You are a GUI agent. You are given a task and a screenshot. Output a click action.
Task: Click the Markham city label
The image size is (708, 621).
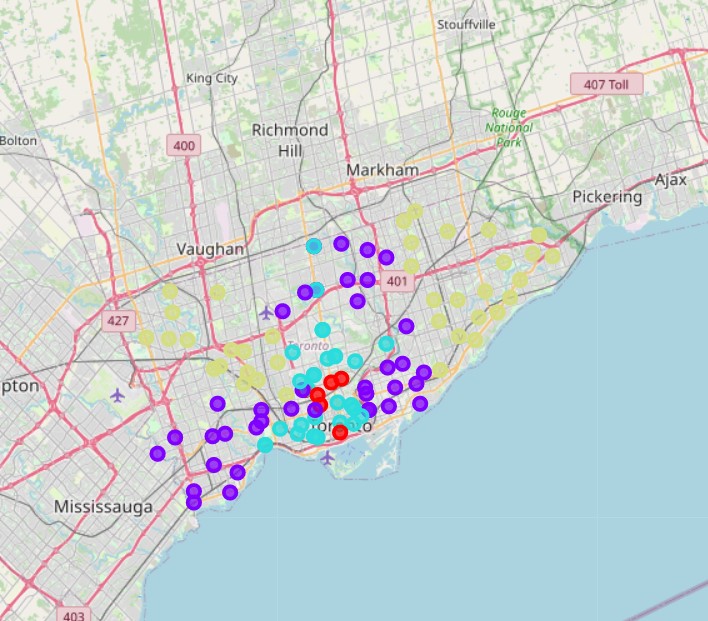(x=383, y=171)
